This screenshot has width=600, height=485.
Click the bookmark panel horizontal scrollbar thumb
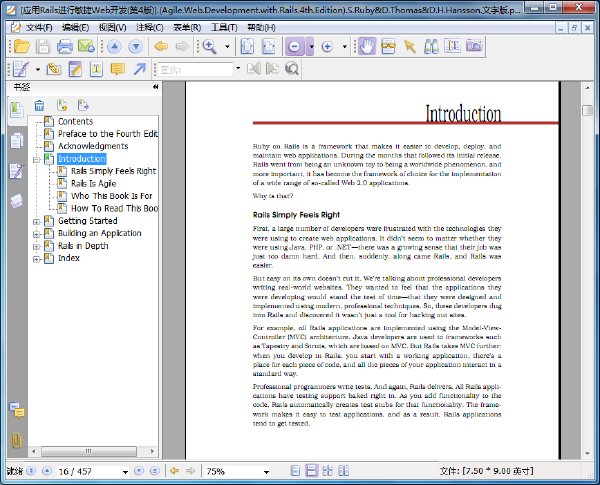click(x=88, y=451)
